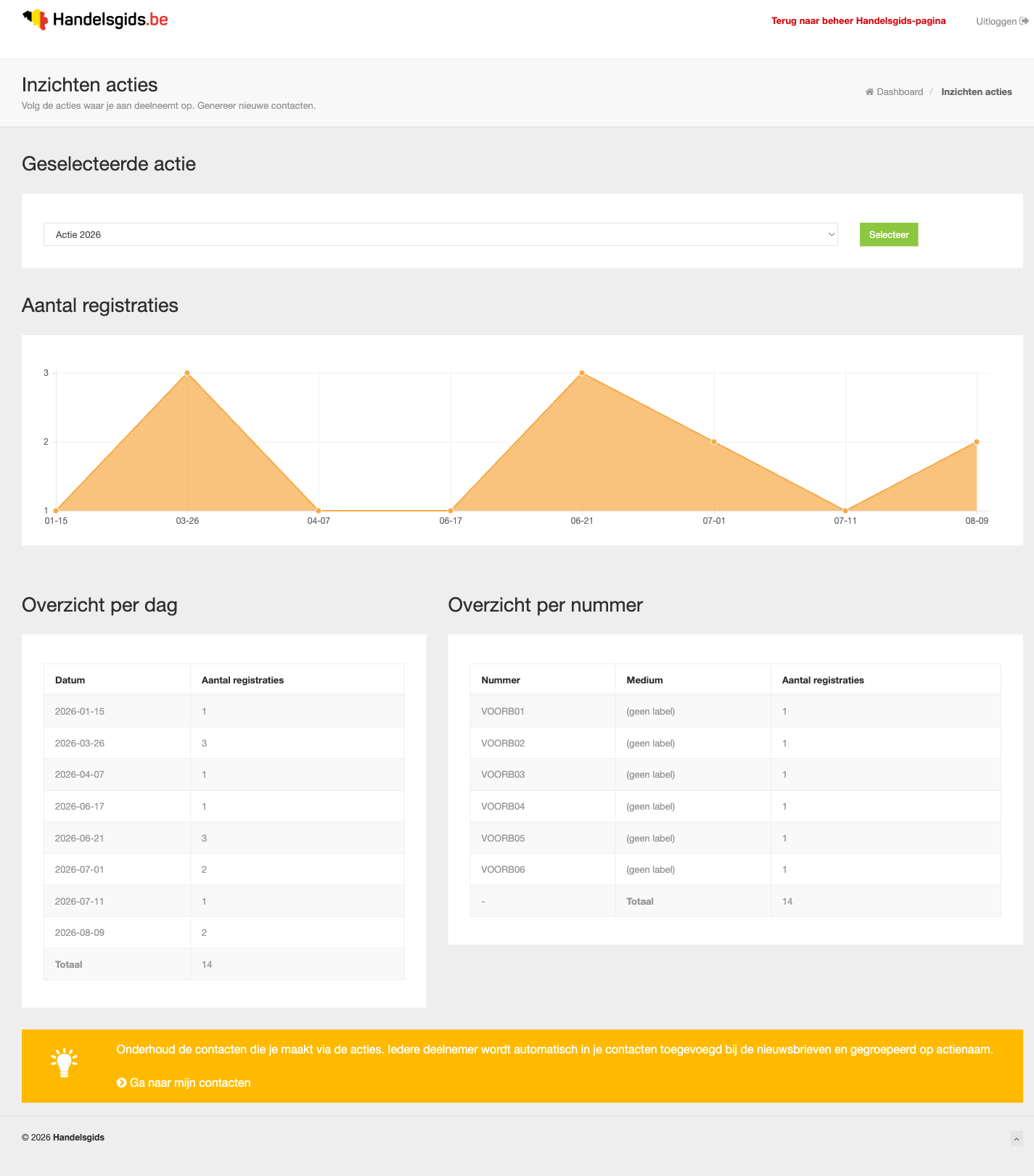Click the chart data point at 01-15

tap(56, 511)
